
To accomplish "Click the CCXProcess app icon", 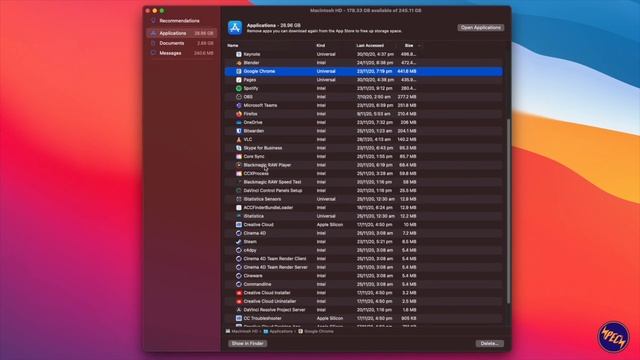I will click(x=239, y=173).
